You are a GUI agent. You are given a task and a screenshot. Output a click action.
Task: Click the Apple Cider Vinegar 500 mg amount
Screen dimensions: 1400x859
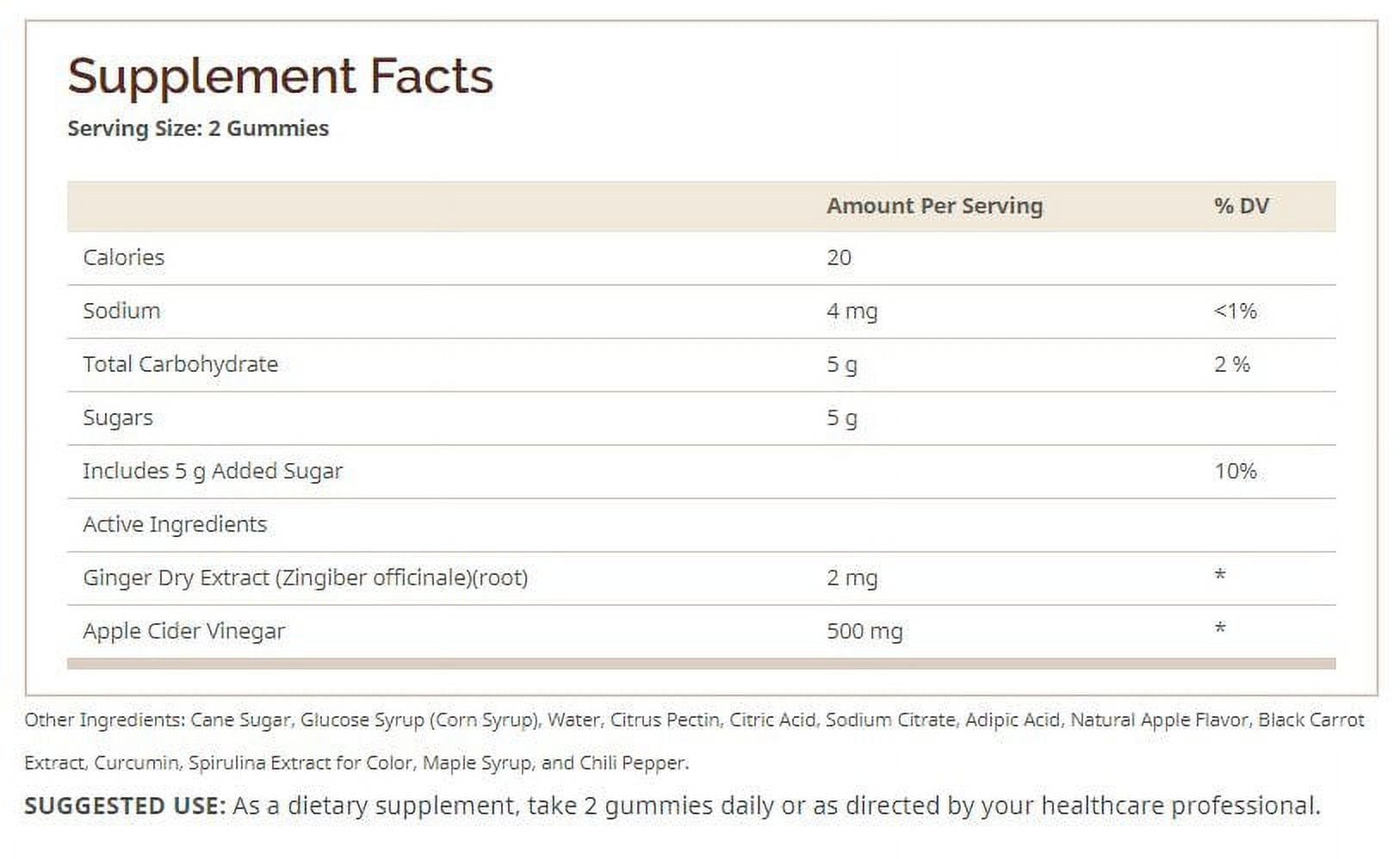point(864,631)
